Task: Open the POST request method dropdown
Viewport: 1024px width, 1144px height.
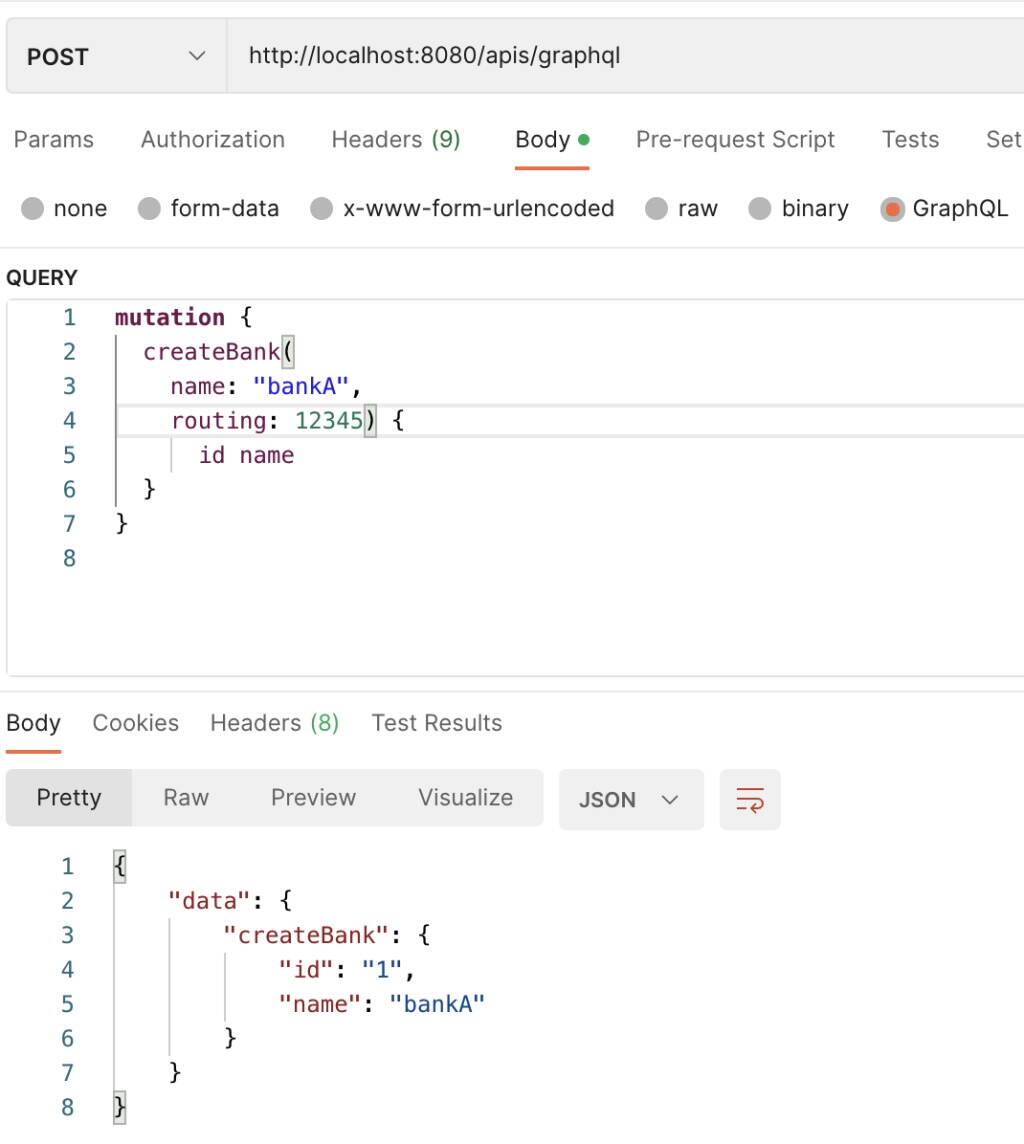Action: [x=115, y=56]
